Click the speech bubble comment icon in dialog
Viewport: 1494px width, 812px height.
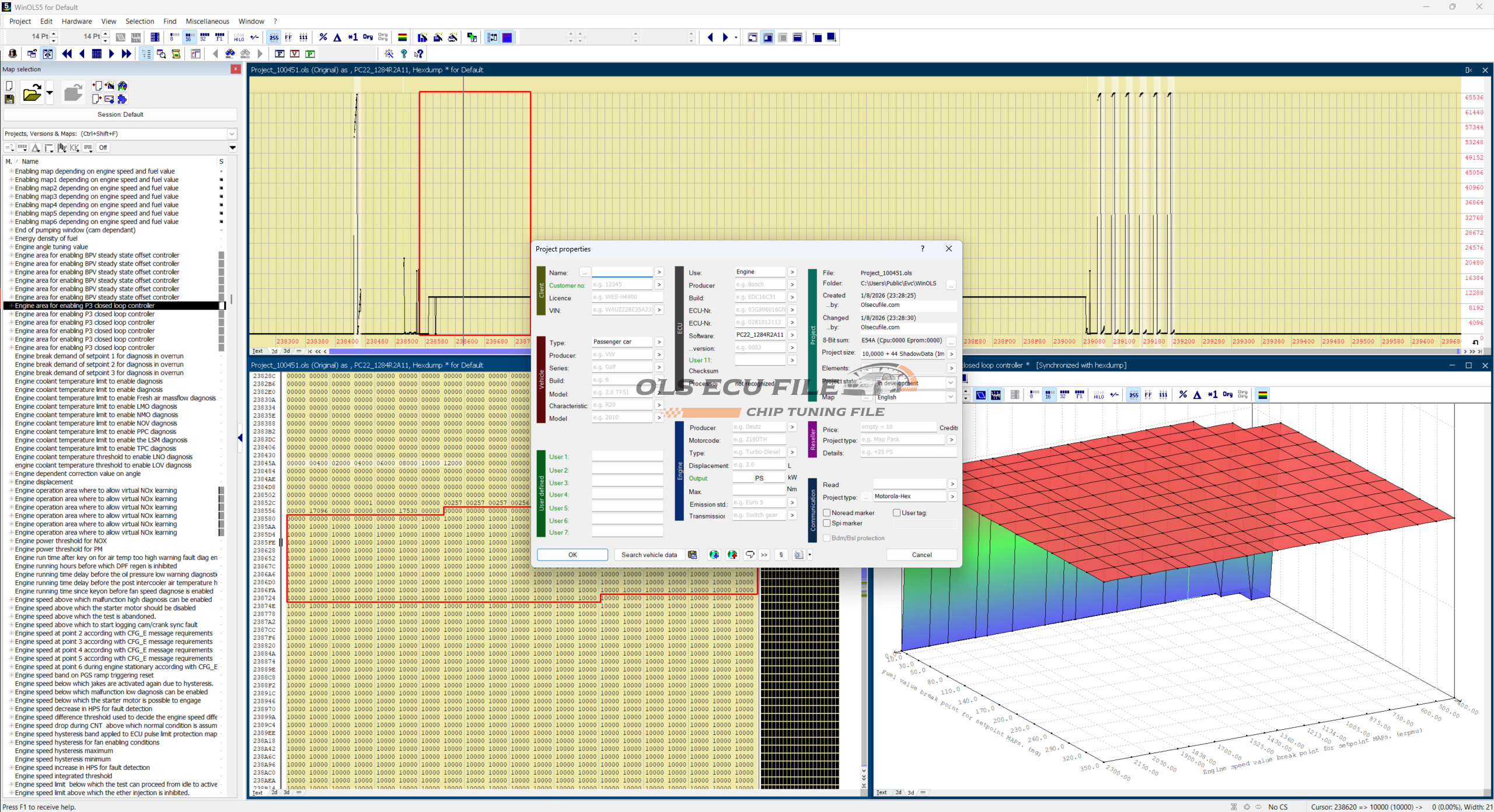[x=750, y=555]
